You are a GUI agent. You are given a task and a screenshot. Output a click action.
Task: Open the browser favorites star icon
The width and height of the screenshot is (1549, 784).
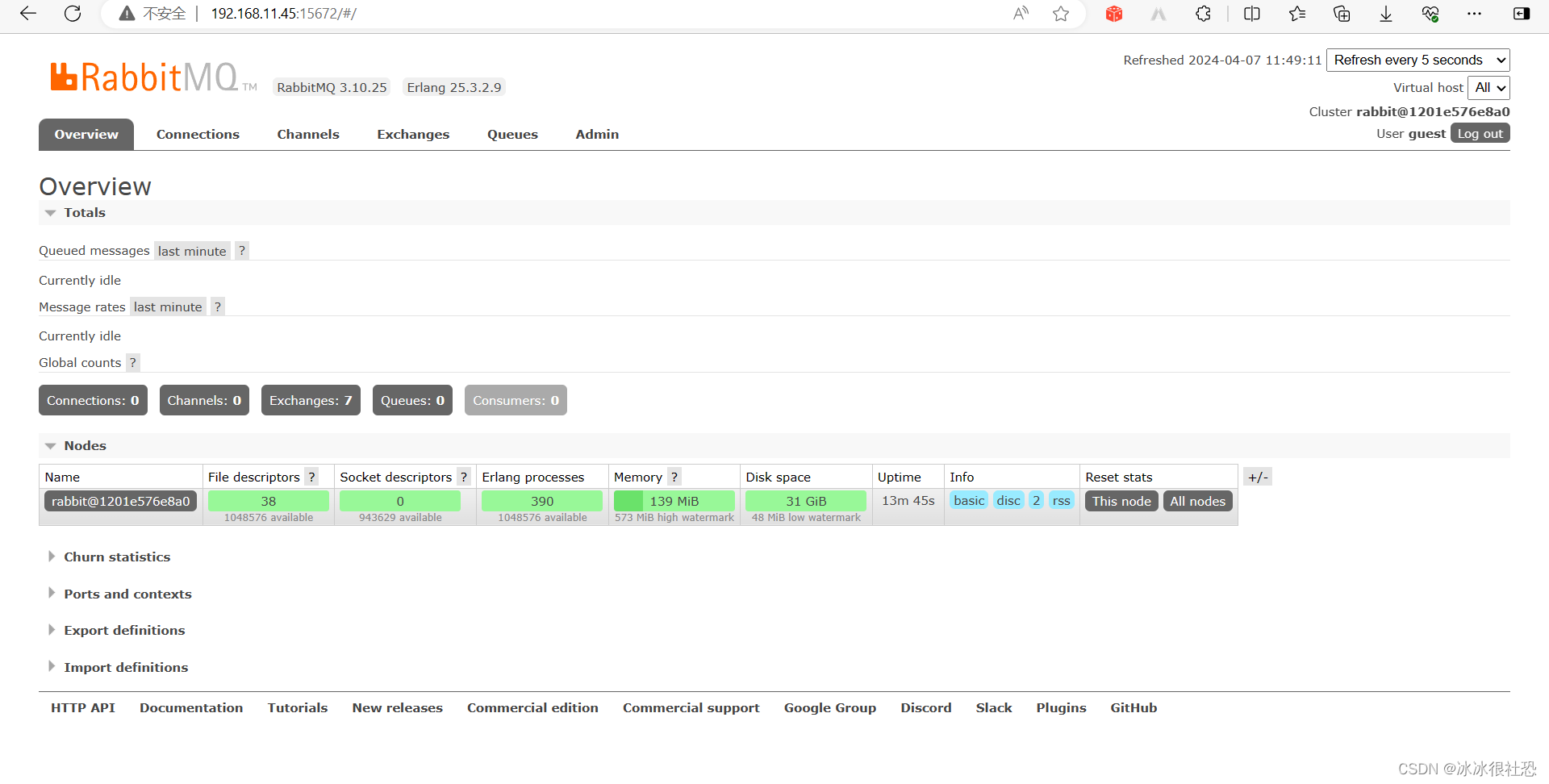coord(1061,14)
